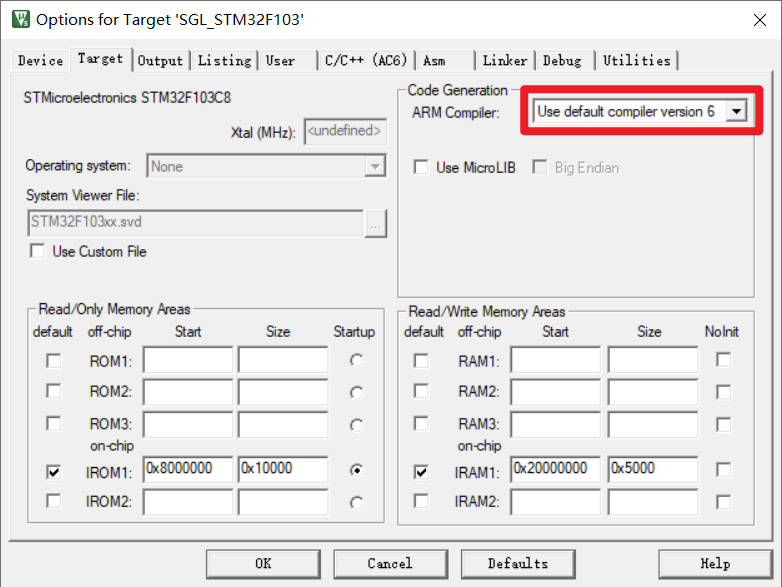Open the Linker tab
782x587 pixels.
pyautogui.click(x=505, y=61)
